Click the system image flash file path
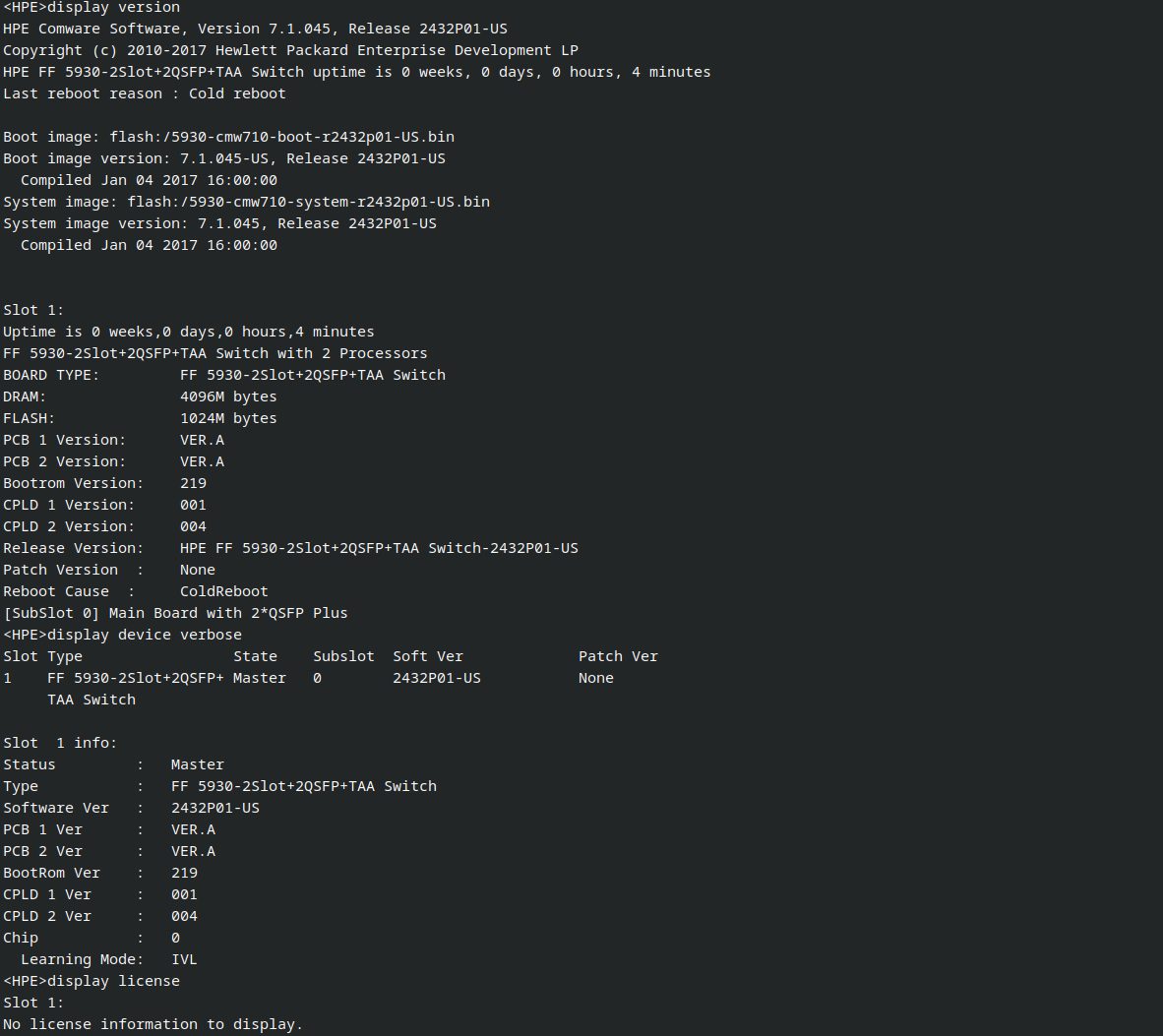Viewport: 1163px width, 1036px height. tap(308, 202)
